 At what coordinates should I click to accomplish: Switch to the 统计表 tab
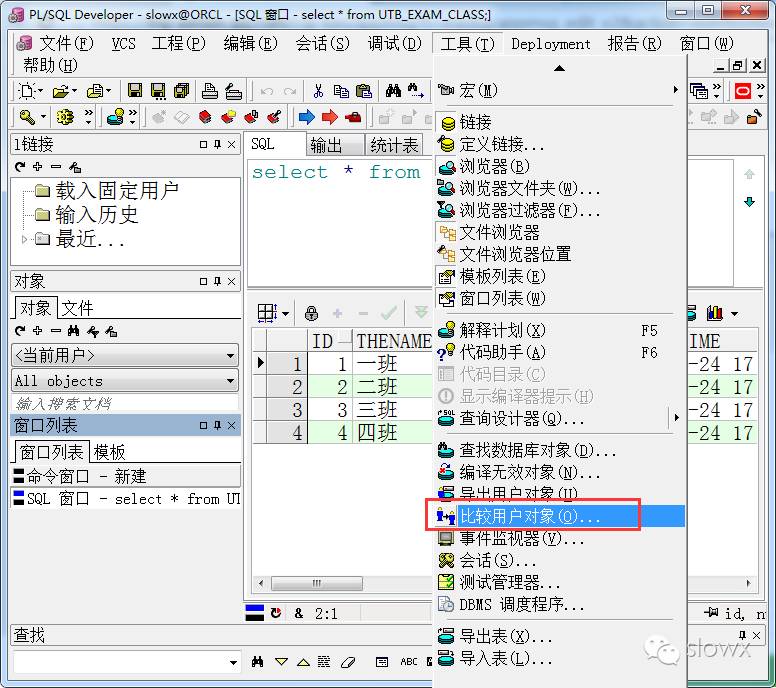(x=394, y=145)
